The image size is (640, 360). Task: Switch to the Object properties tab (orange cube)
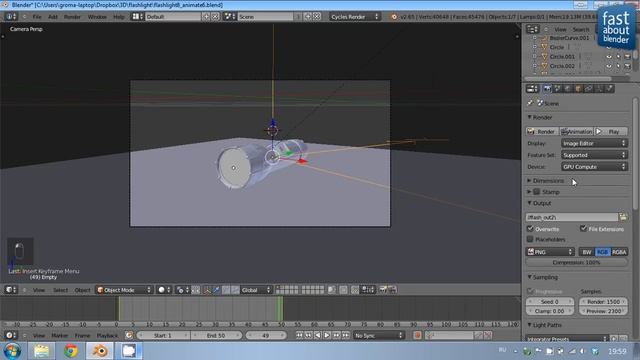coord(578,89)
